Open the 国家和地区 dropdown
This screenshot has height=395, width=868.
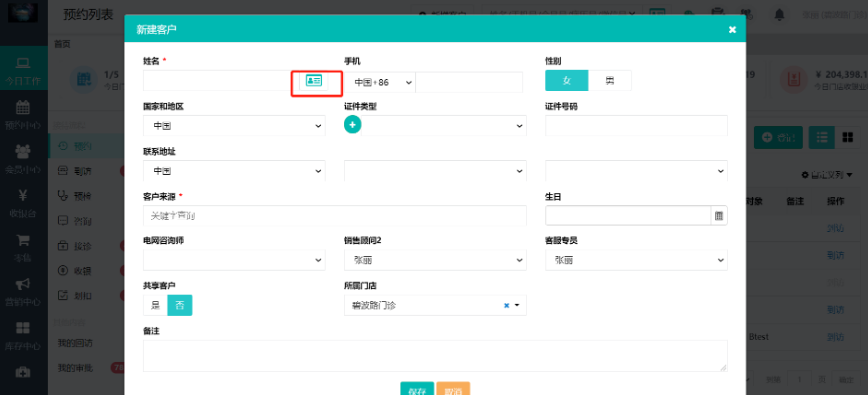(x=234, y=126)
